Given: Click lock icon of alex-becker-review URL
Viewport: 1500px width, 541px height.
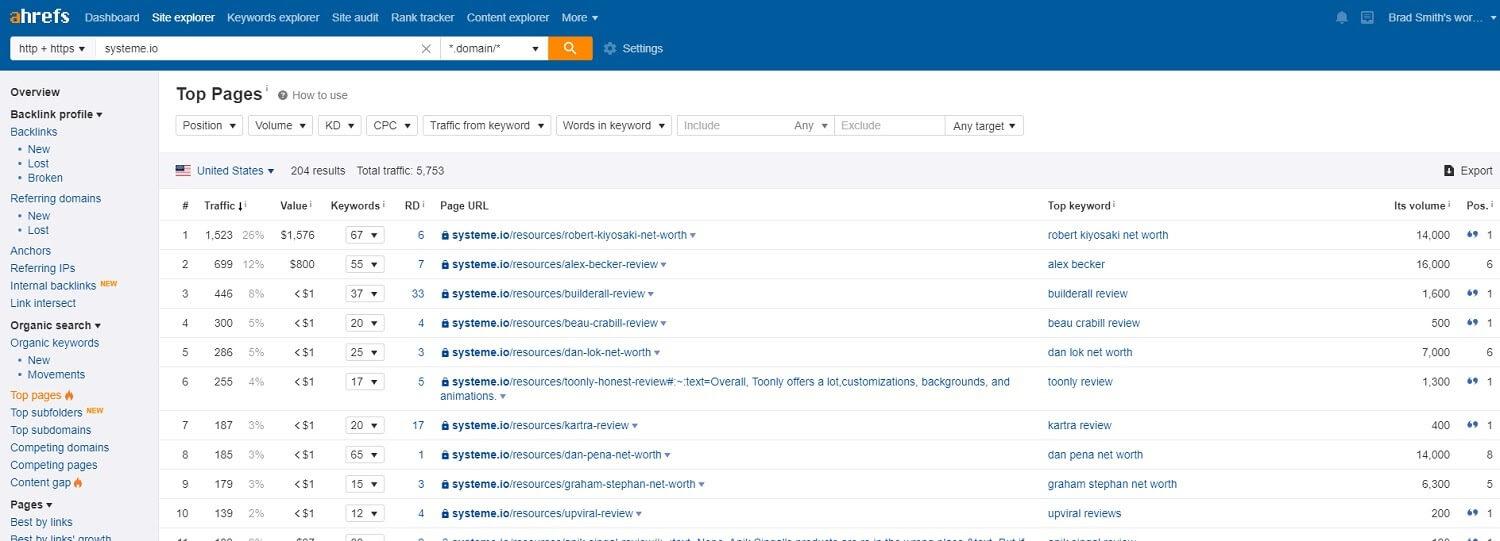Looking at the screenshot, I should (445, 265).
